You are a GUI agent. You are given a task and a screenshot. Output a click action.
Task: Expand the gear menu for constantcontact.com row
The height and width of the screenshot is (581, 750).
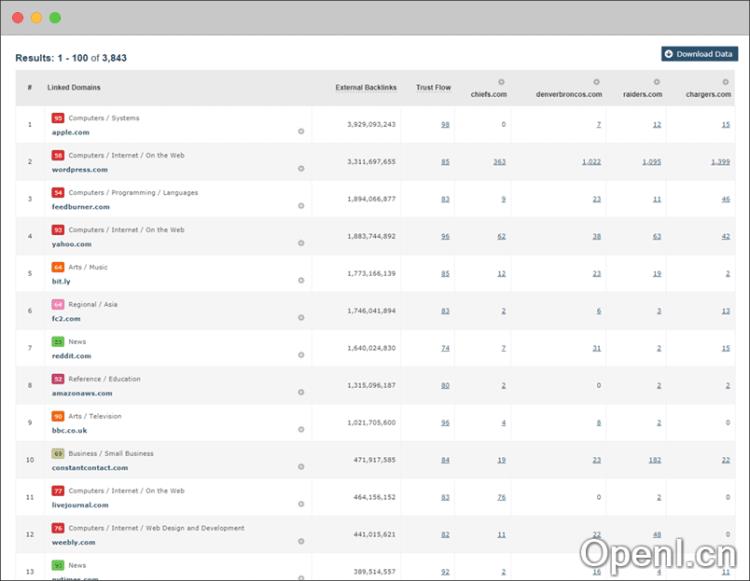(x=301, y=467)
